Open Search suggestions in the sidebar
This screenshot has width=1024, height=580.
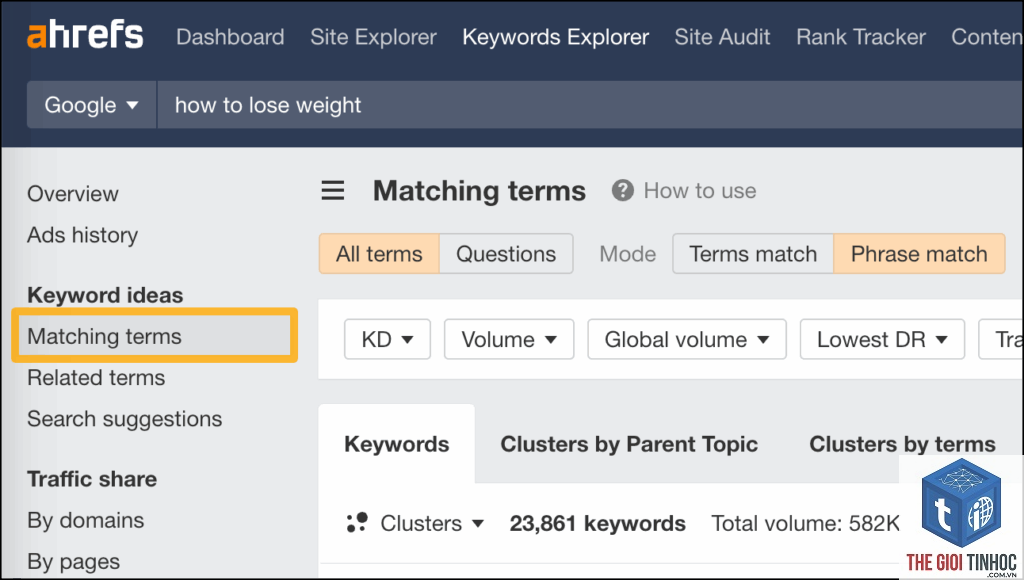pyautogui.click(x=124, y=419)
